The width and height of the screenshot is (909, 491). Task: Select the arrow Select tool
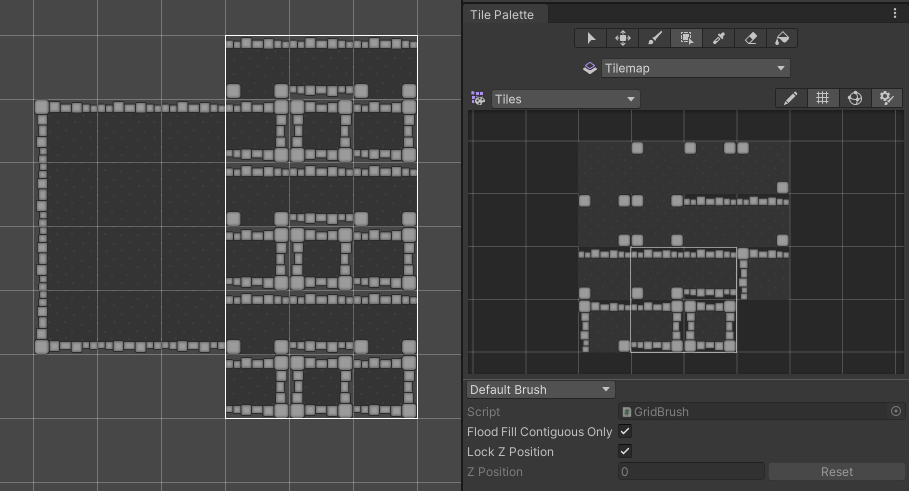click(591, 38)
